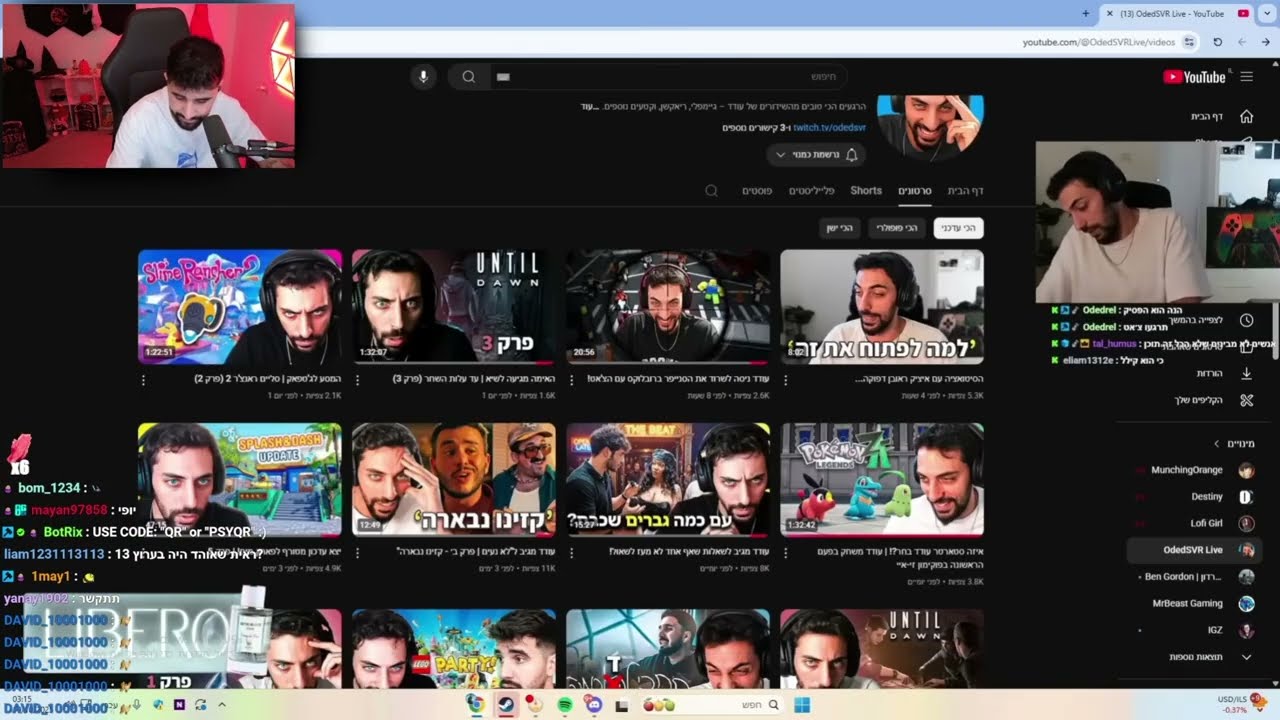Open site settings icon in address bar
Screen dimensions: 1280x720
point(1189,42)
